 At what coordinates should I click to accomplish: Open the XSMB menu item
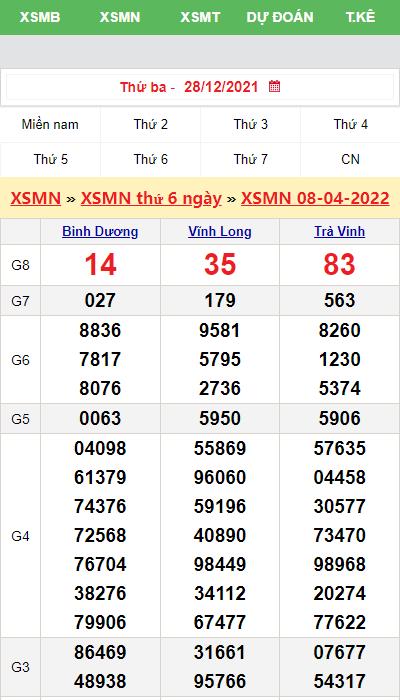pos(40,17)
